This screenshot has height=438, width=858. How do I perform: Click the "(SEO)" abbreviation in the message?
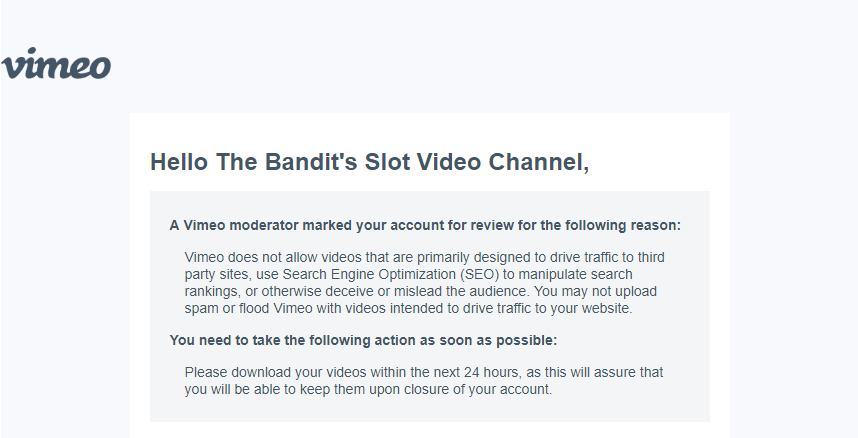pyautogui.click(x=480, y=274)
